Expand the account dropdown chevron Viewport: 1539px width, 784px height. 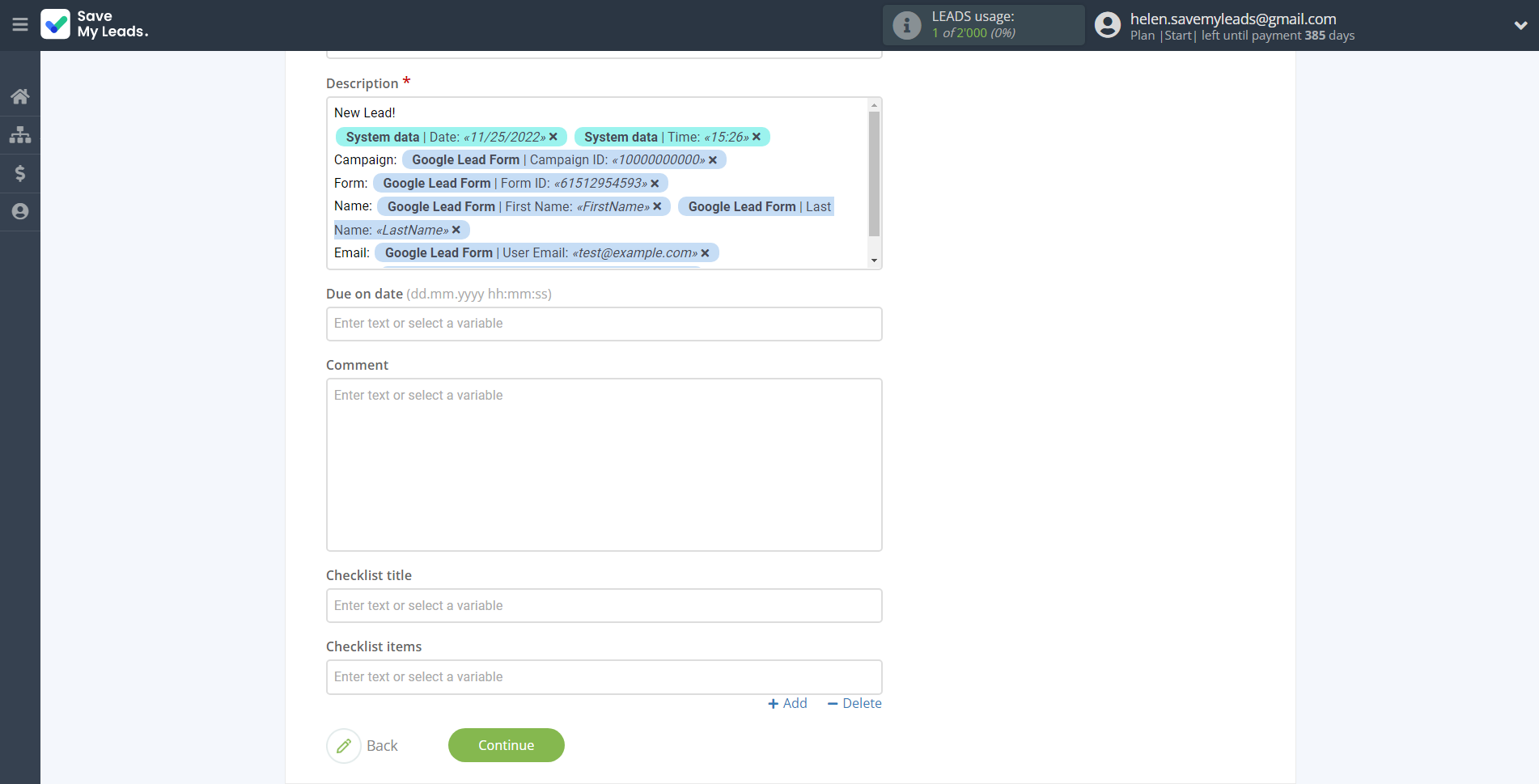point(1520,25)
